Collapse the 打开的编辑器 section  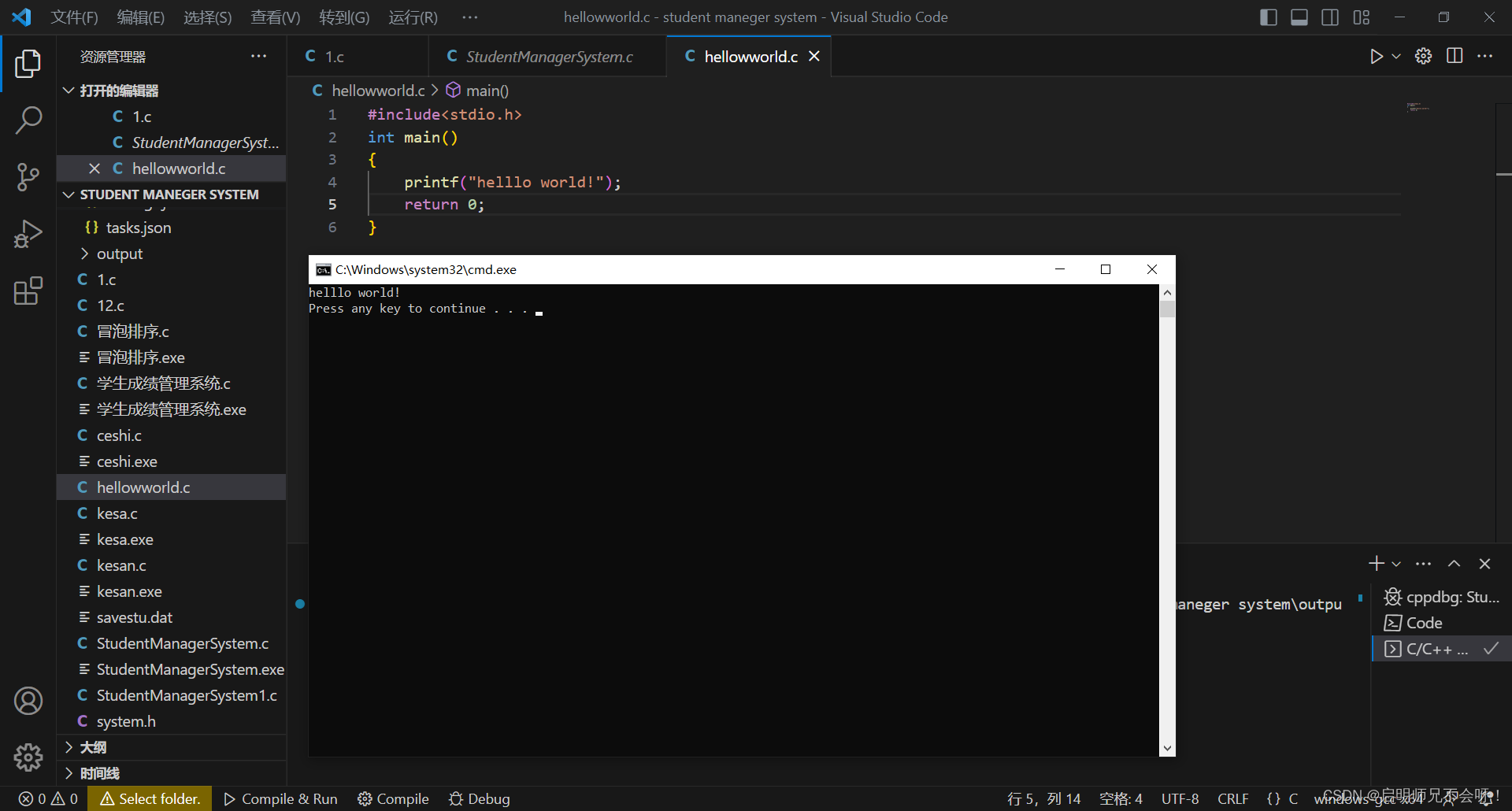point(68,90)
